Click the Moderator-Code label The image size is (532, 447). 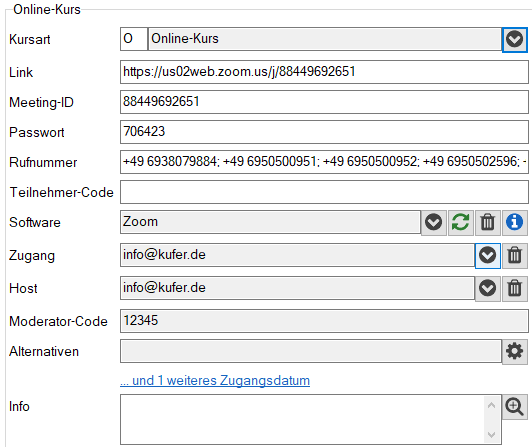(58, 321)
